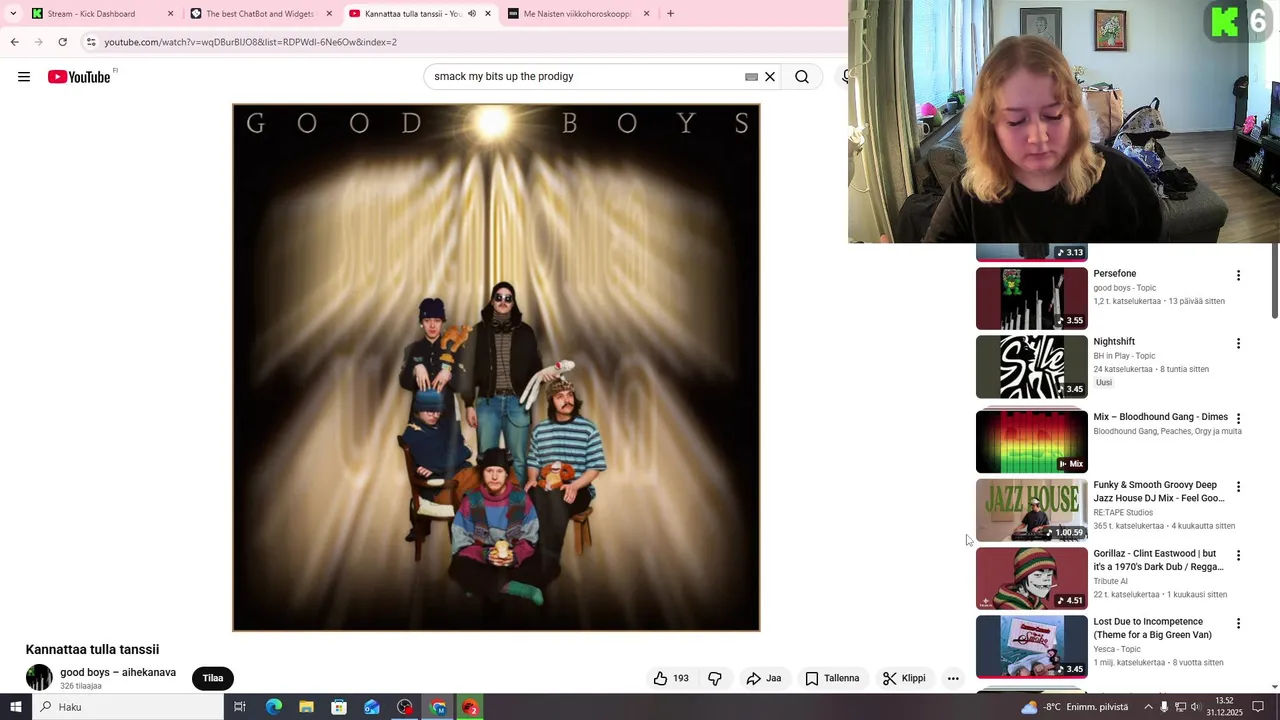Reload the page
1280x720 pixels.
coord(62,42)
